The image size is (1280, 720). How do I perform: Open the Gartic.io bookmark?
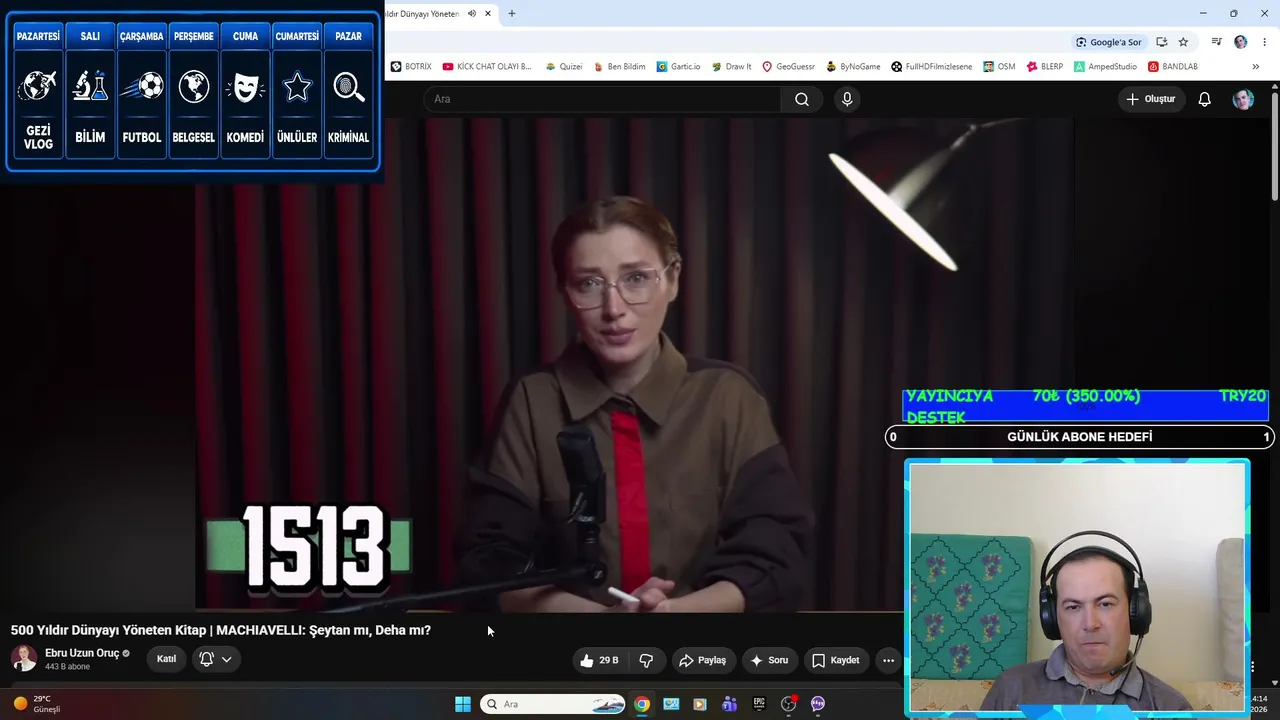click(x=678, y=67)
